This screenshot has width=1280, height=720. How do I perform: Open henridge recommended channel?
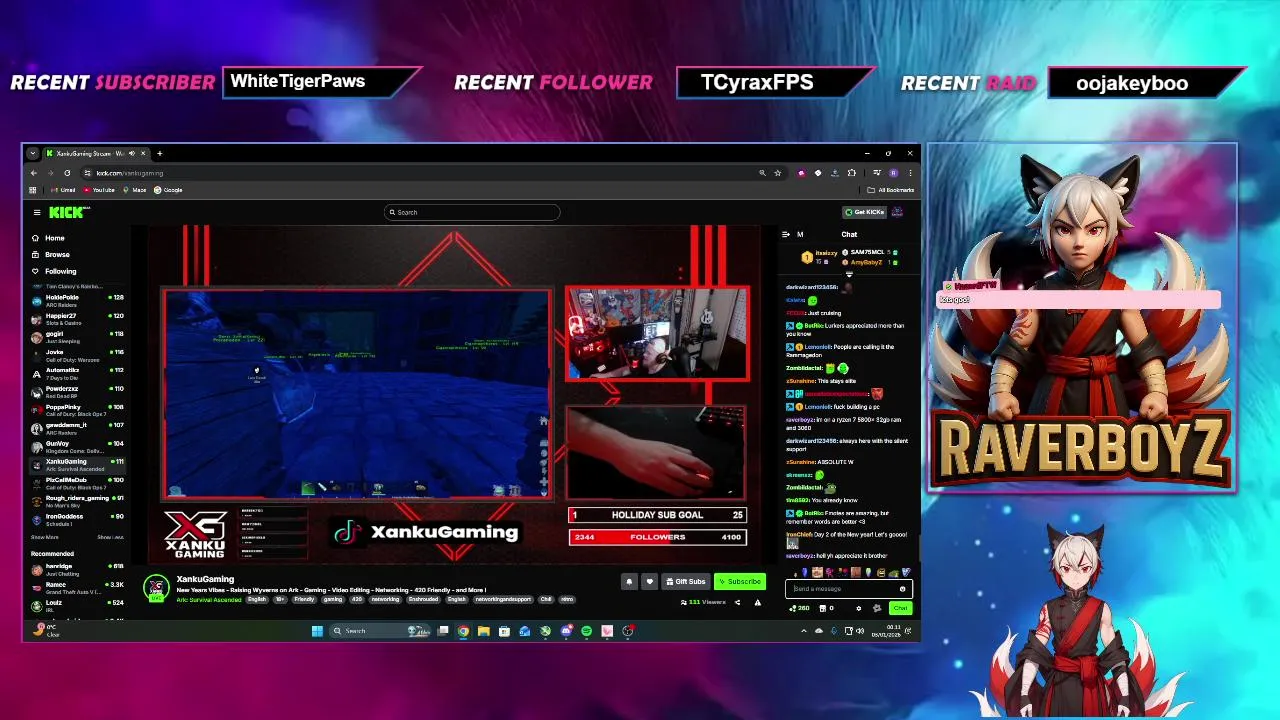click(78, 569)
